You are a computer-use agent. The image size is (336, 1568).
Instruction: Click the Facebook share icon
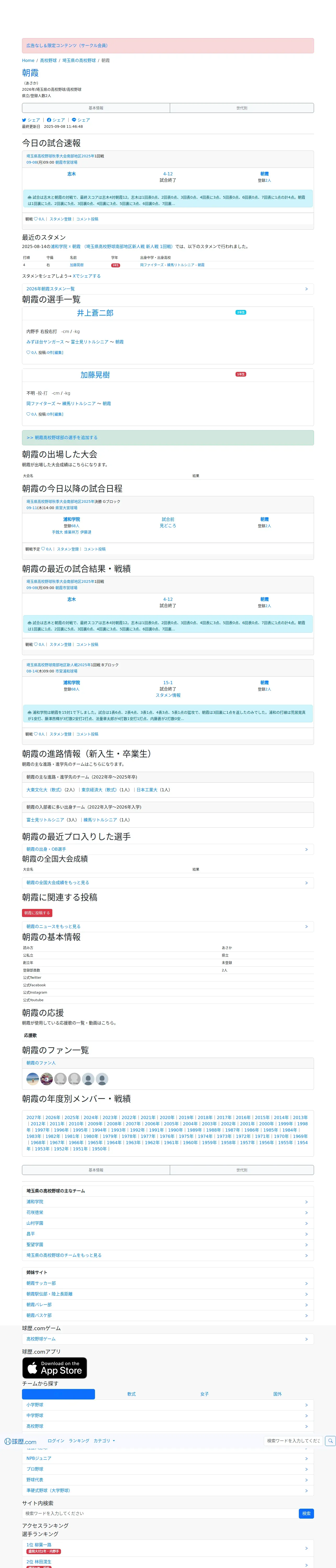(x=49, y=120)
